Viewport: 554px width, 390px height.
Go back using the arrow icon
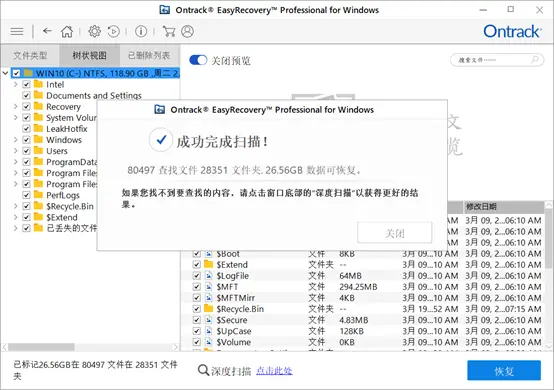point(47,31)
